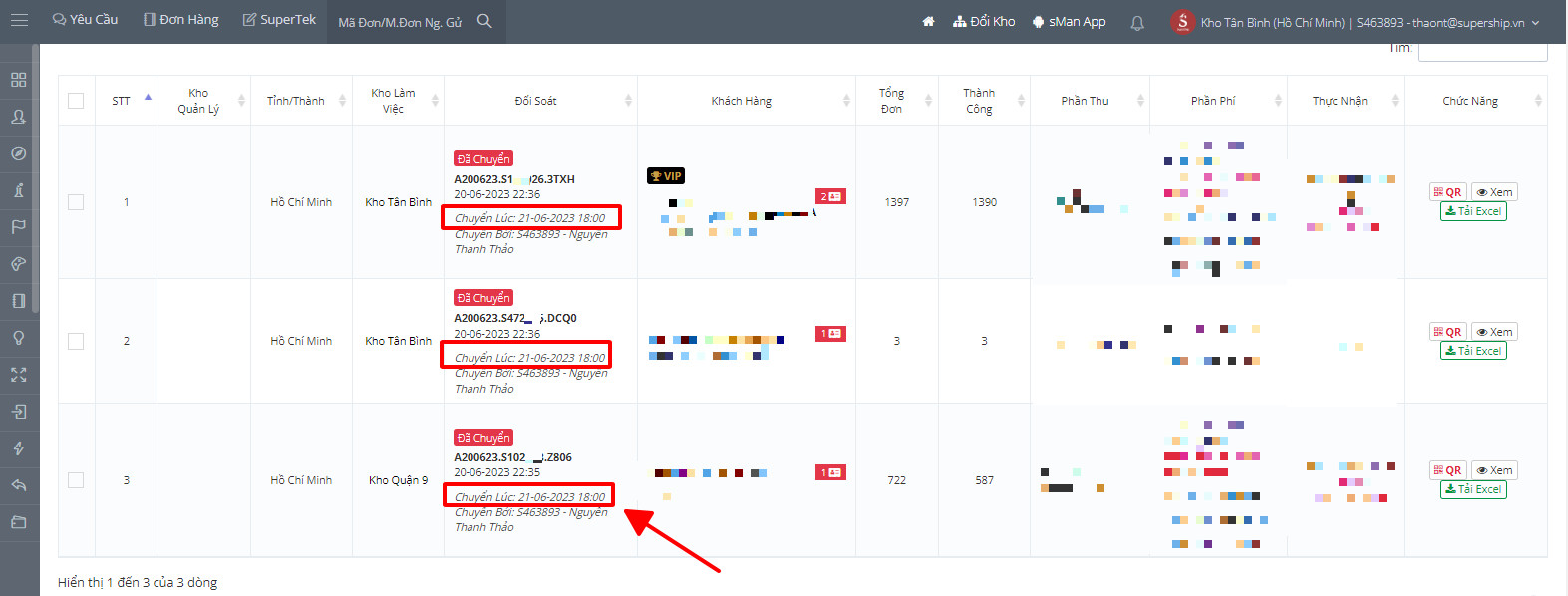
Task: Open the sMan App menu item
Action: tap(1069, 21)
